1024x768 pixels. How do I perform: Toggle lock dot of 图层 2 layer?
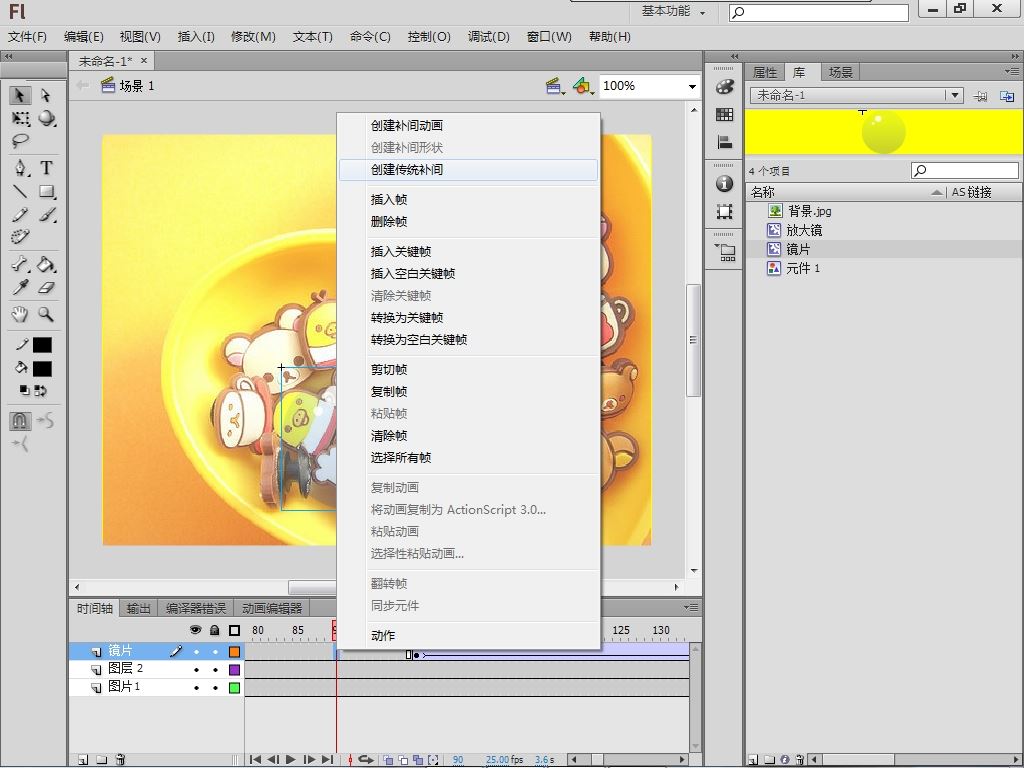[215, 670]
